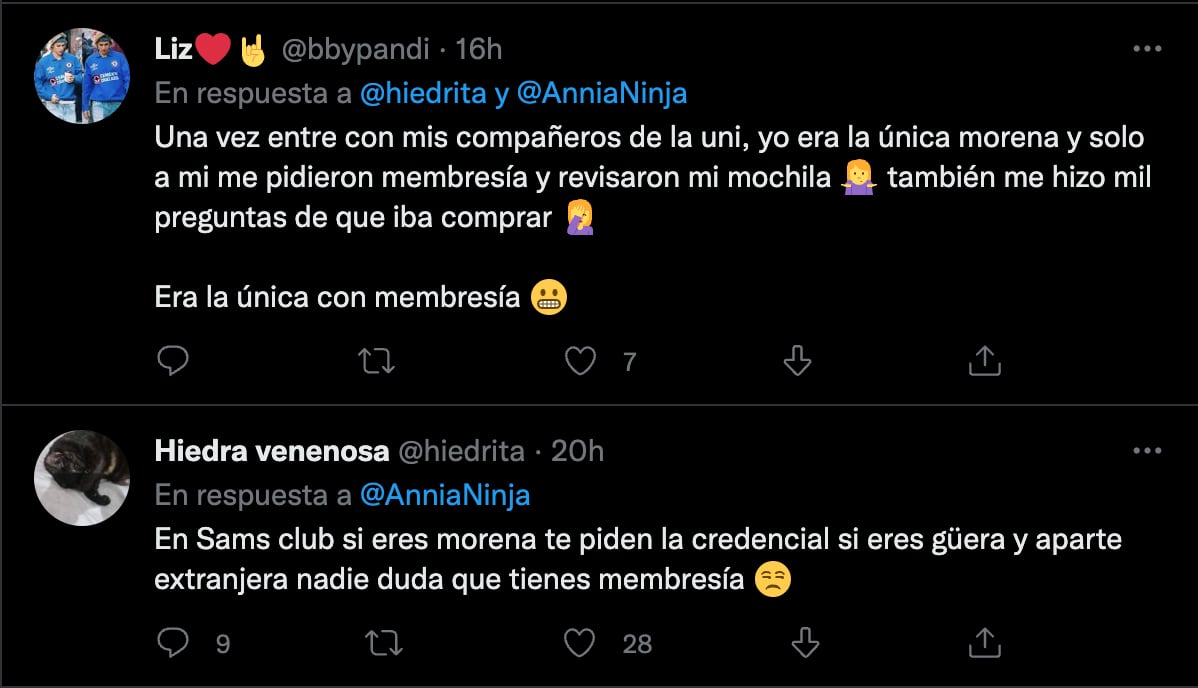Share Liz's tweet
The height and width of the screenshot is (688, 1198).
[985, 361]
